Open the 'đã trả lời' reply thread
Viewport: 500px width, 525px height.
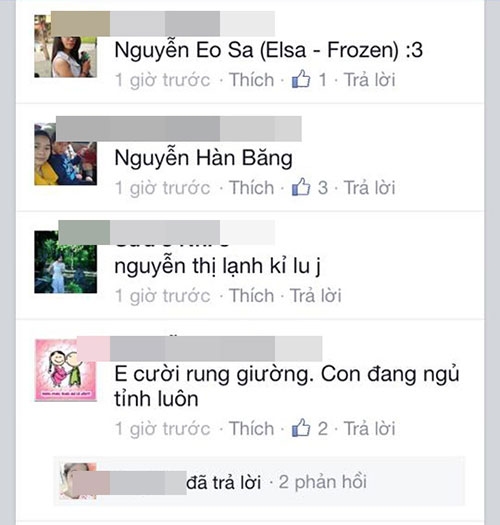click(223, 482)
